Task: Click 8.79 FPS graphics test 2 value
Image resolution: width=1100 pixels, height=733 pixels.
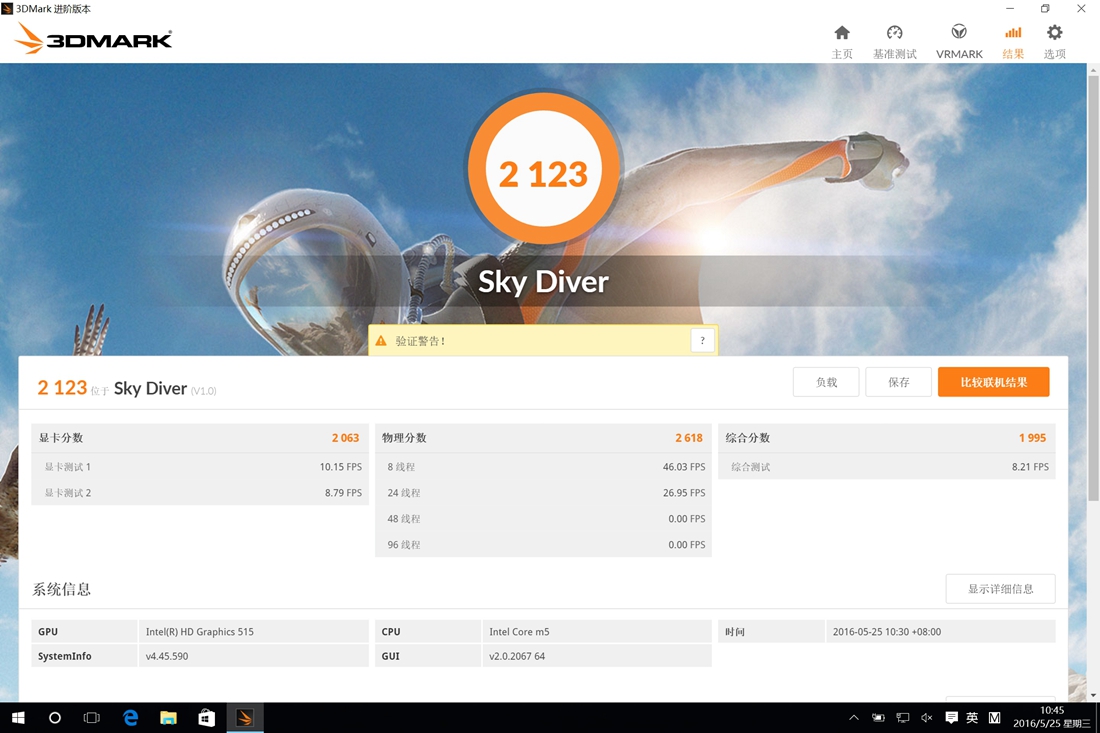Action: coord(343,492)
